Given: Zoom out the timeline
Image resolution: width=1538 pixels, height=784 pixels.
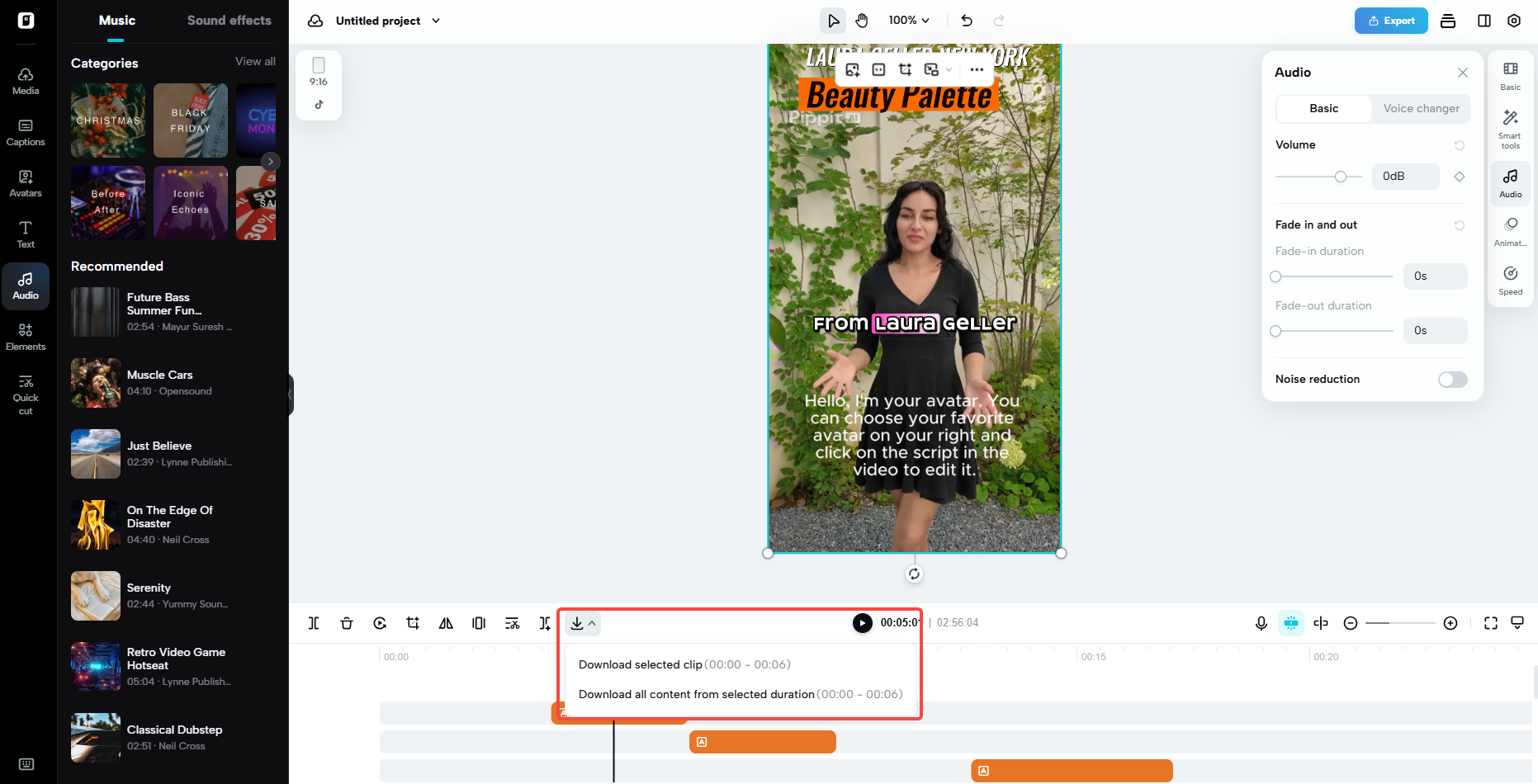Looking at the screenshot, I should 1351,623.
